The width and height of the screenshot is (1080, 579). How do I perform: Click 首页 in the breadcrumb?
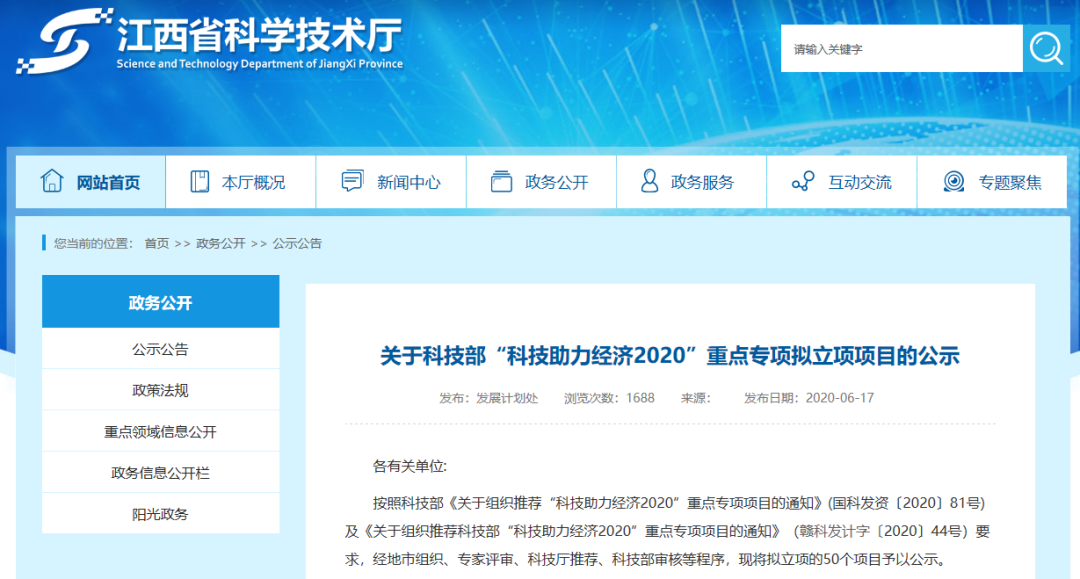click(x=156, y=243)
